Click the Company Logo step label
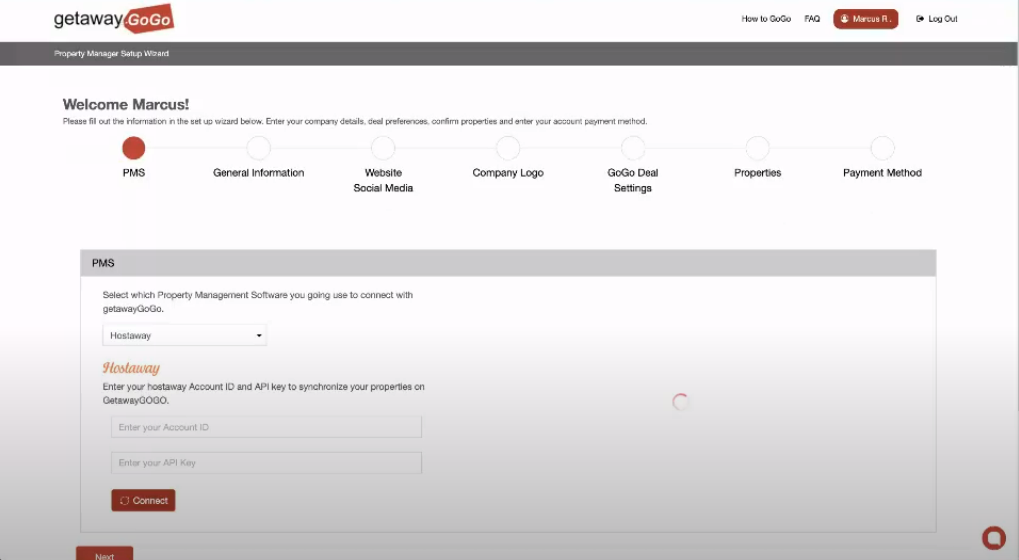This screenshot has height=560, width=1019. coord(508,173)
